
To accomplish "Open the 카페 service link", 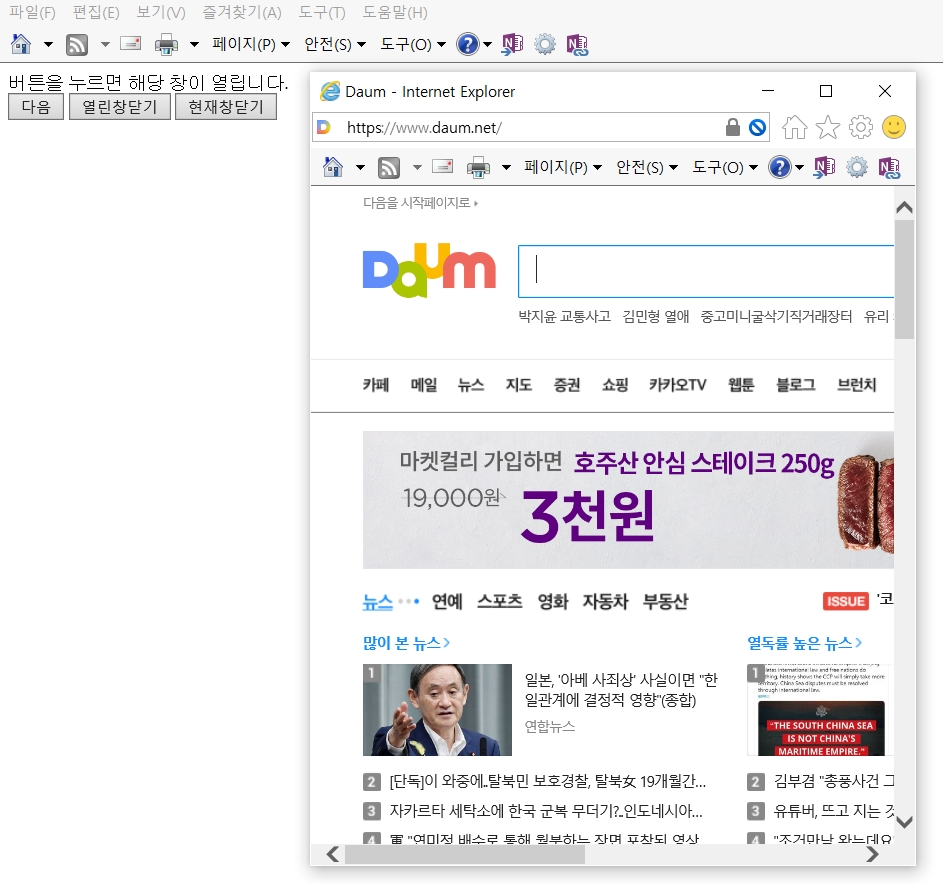I will (x=376, y=385).
